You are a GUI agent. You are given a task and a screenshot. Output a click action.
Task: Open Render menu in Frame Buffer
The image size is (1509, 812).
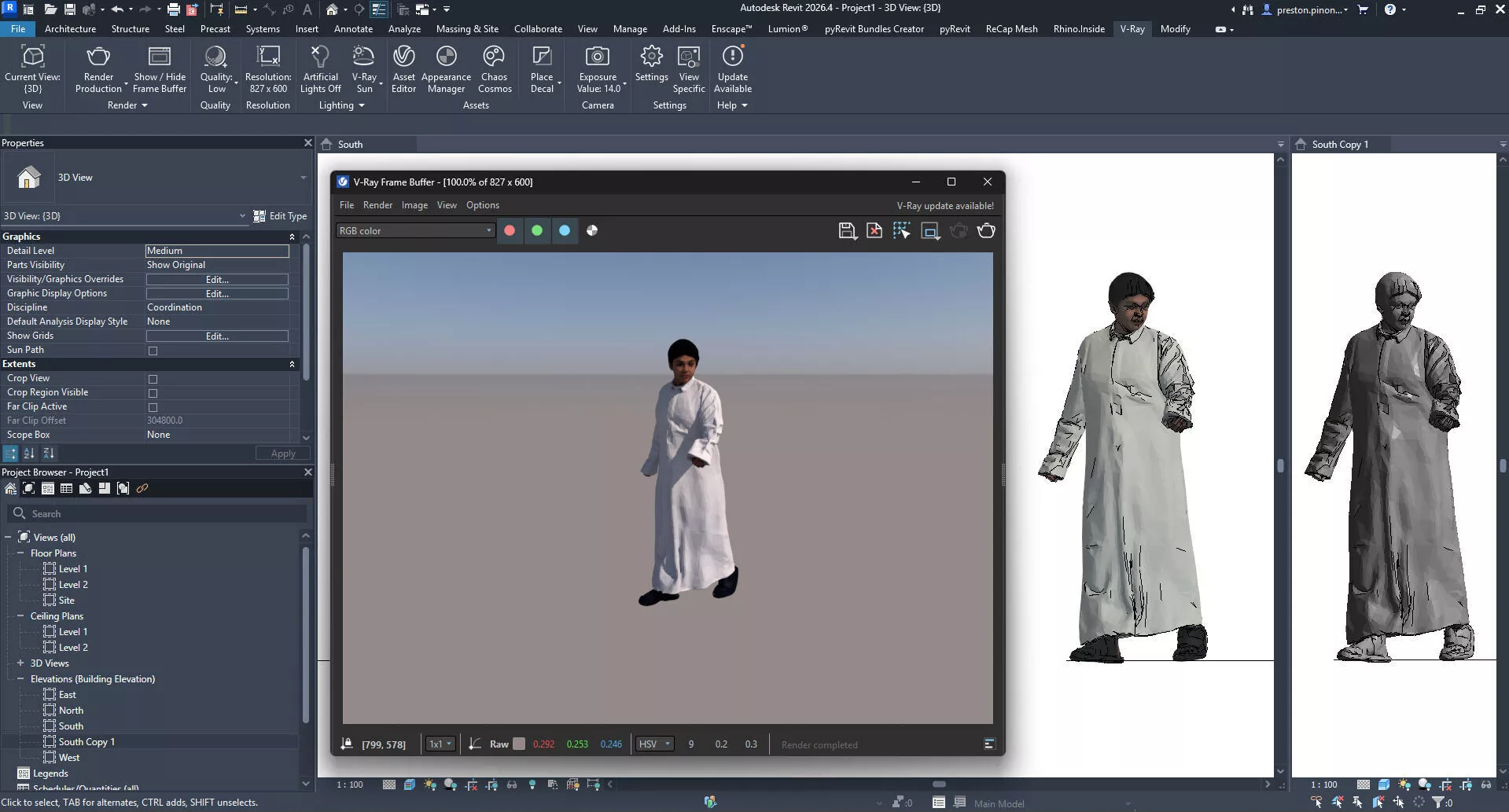[x=377, y=205]
